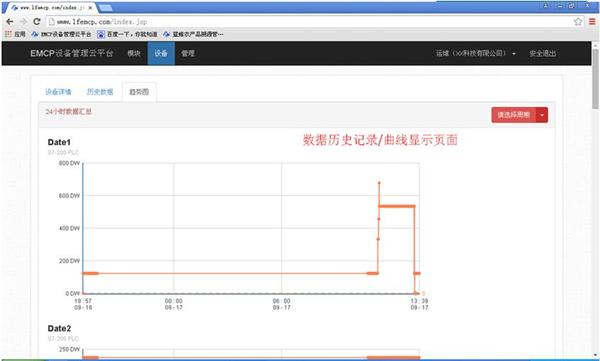Image resolution: width=600 pixels, height=361 pixels.
Task: Open the Chrome hamburger menu
Action: [592, 22]
